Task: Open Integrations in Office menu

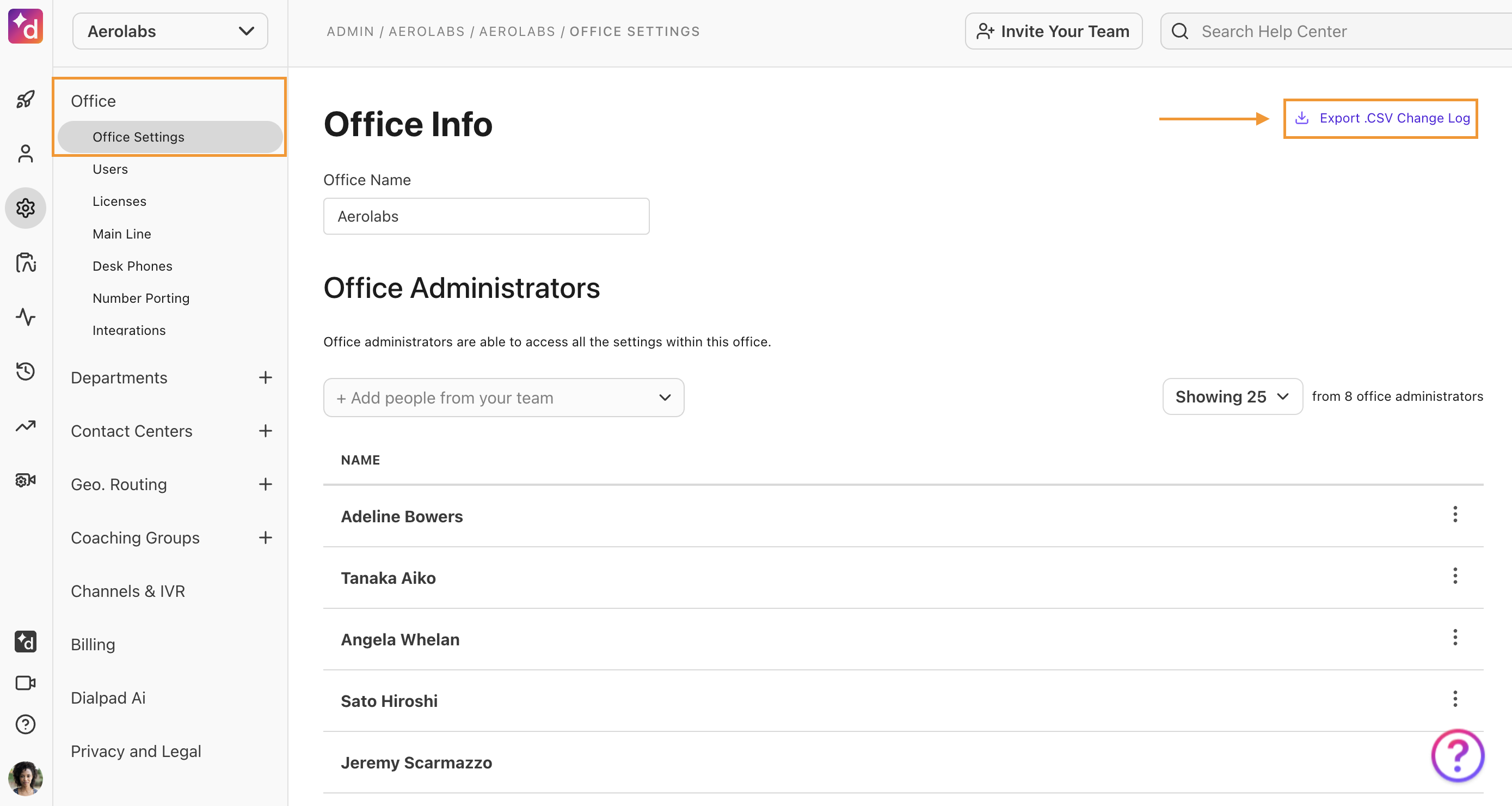Action: click(128, 330)
